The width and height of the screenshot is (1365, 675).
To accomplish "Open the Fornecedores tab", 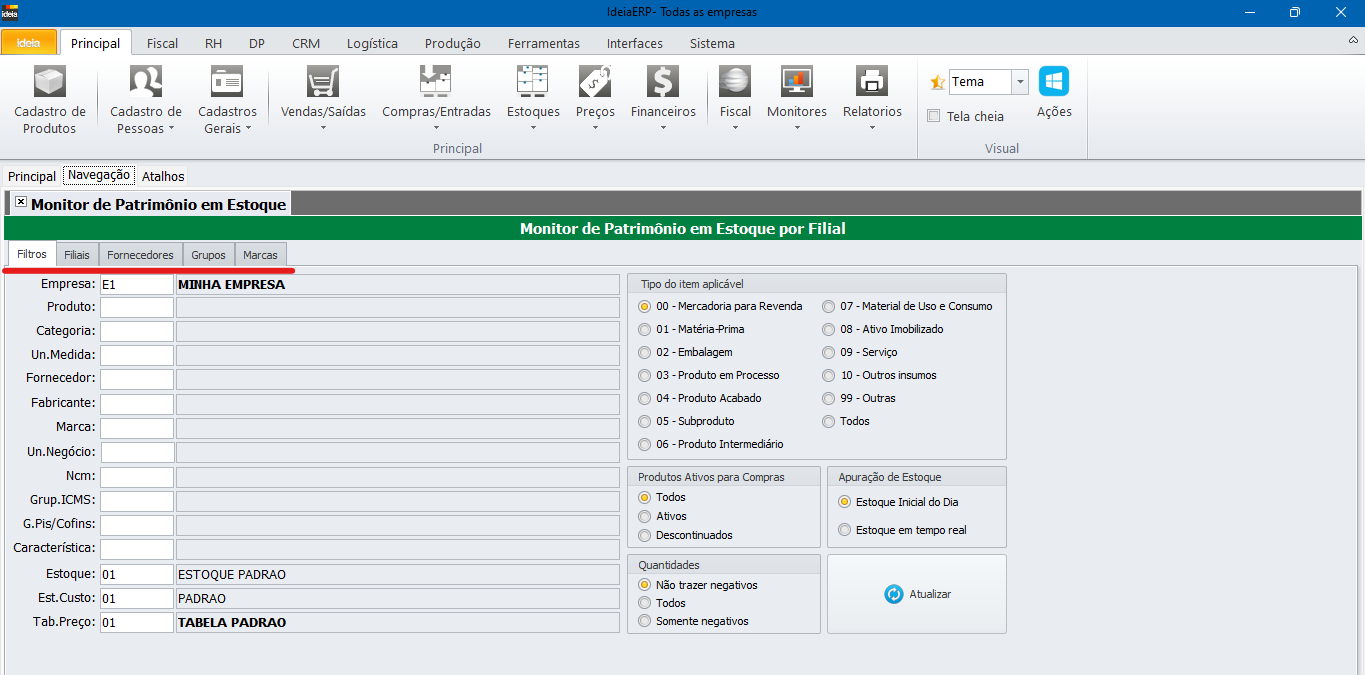I will pyautogui.click(x=140, y=255).
